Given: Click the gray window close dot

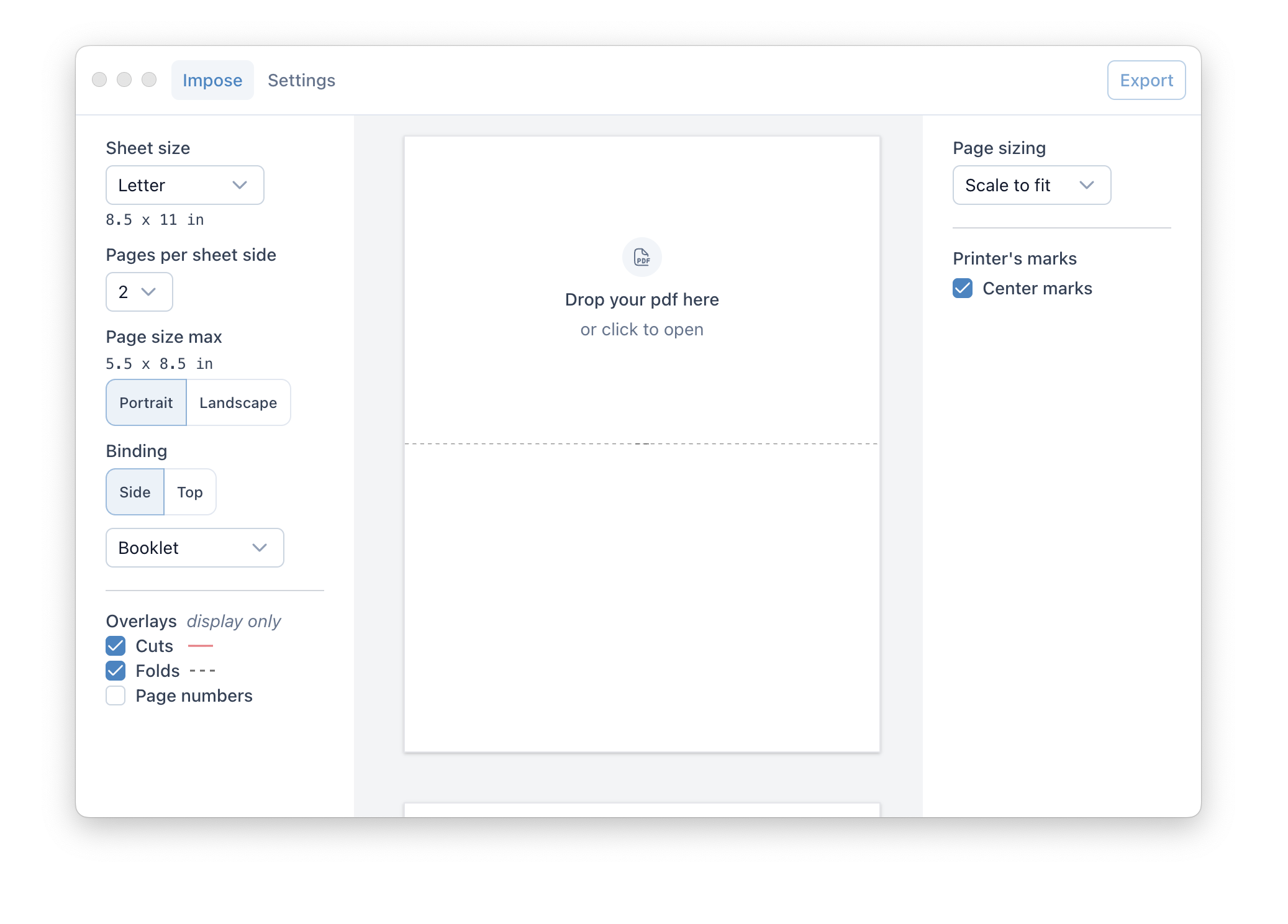Looking at the screenshot, I should pos(99,79).
